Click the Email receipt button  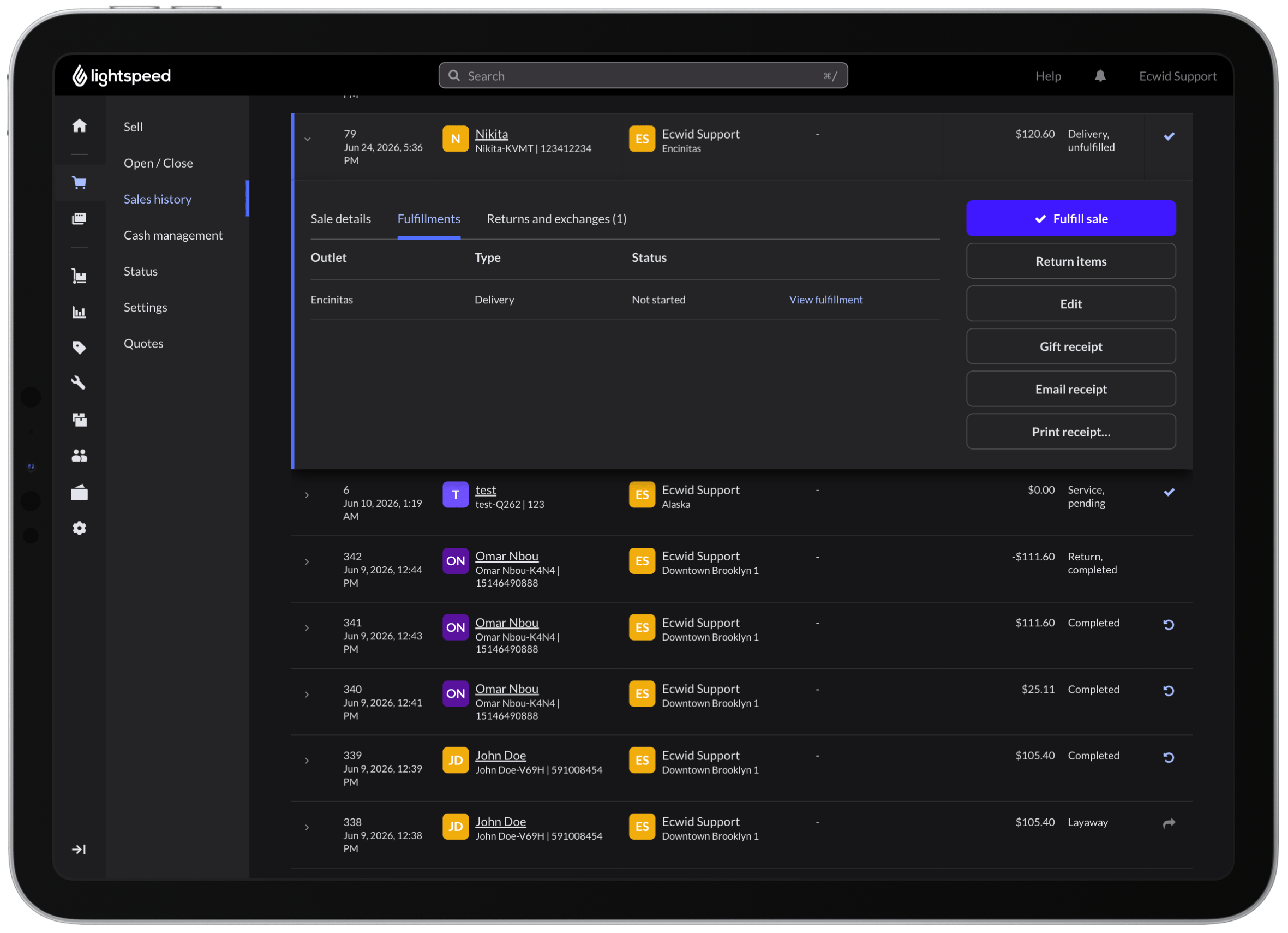coord(1070,389)
